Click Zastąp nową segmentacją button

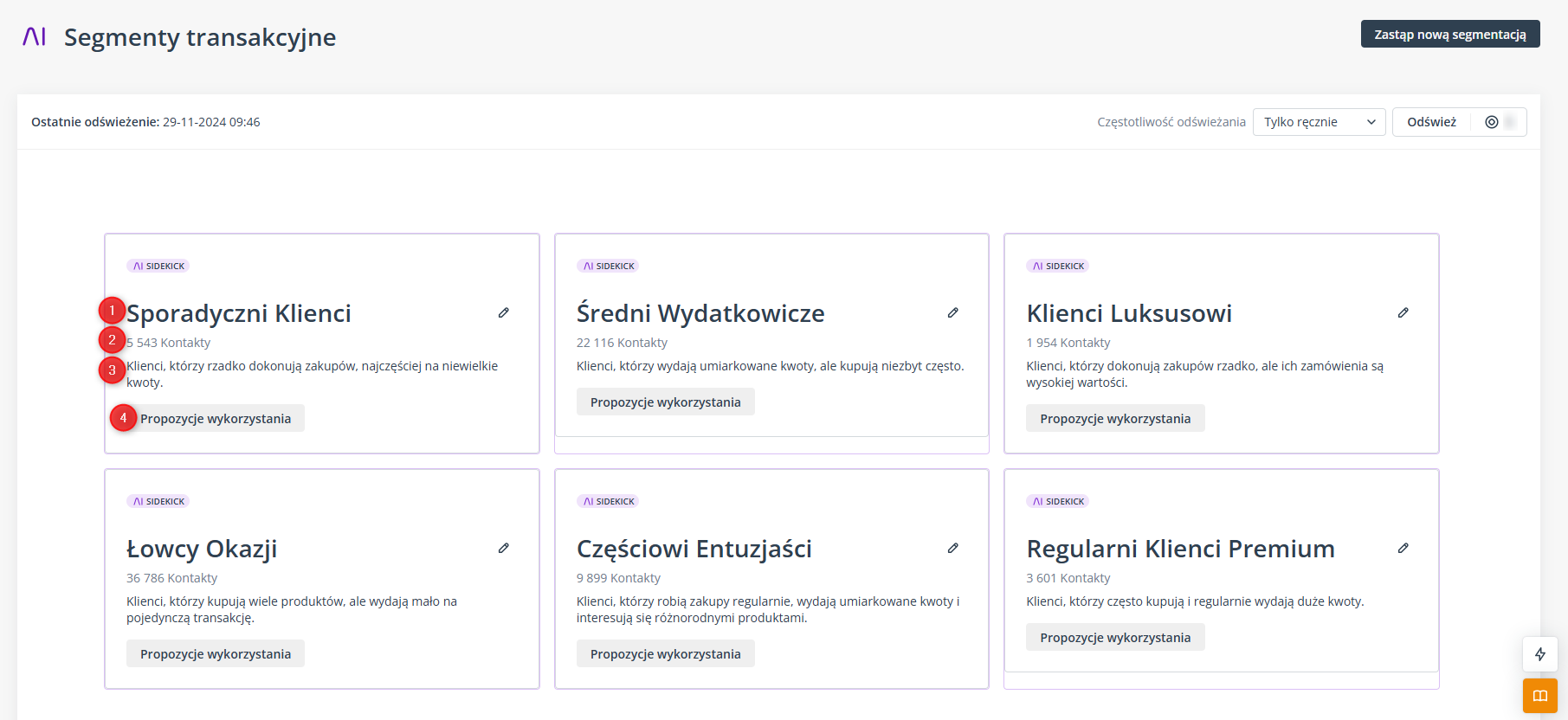pyautogui.click(x=1450, y=34)
